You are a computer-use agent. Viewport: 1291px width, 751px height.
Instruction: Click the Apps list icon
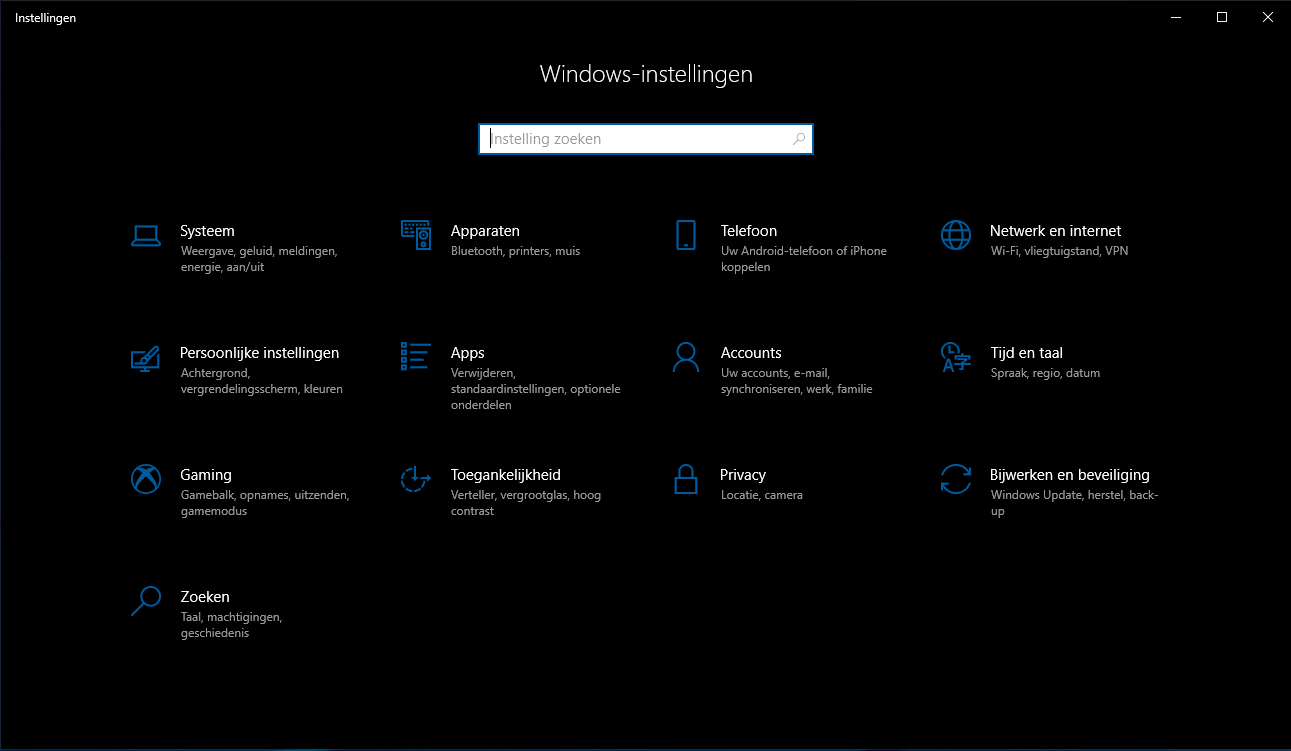416,357
